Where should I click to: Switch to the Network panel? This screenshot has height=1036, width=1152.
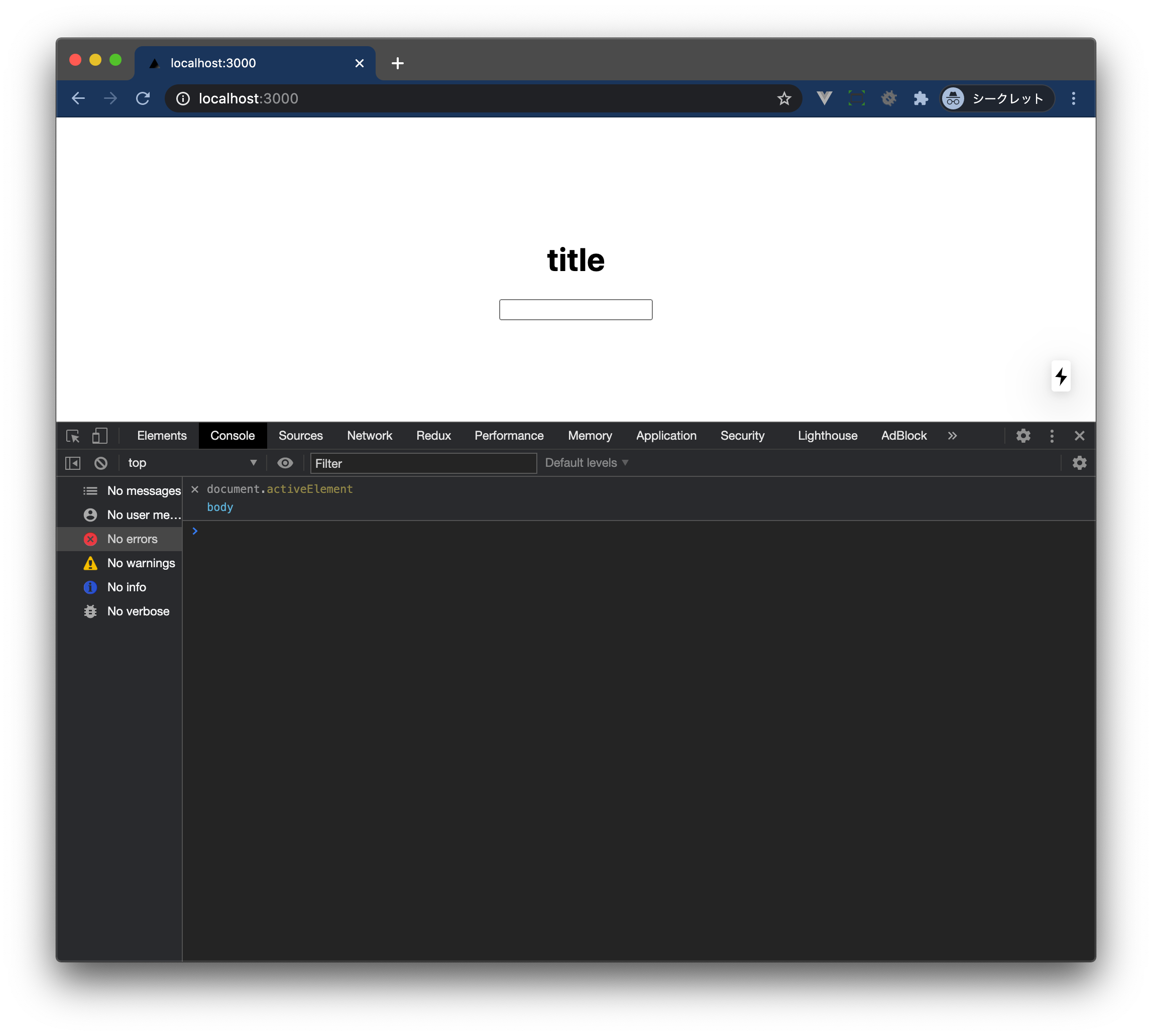pyautogui.click(x=370, y=436)
